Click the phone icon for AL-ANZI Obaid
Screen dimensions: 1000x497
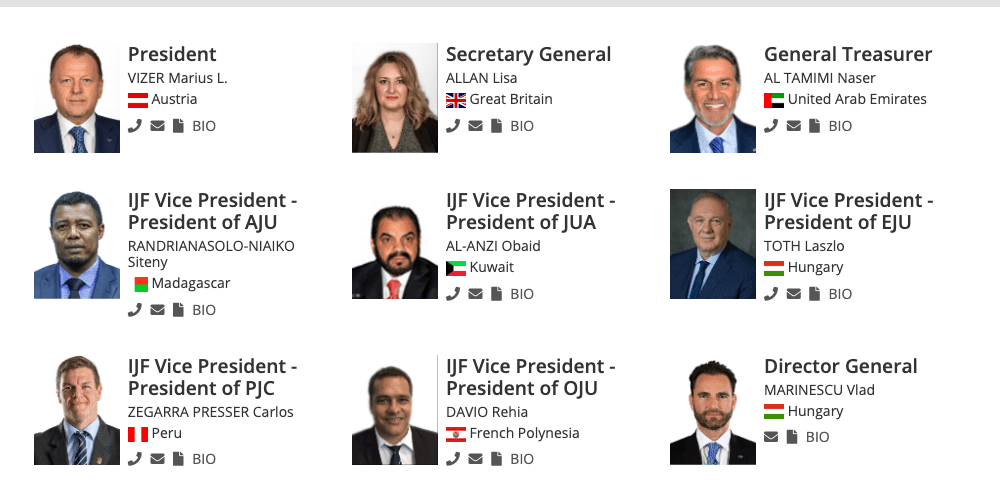tap(453, 293)
